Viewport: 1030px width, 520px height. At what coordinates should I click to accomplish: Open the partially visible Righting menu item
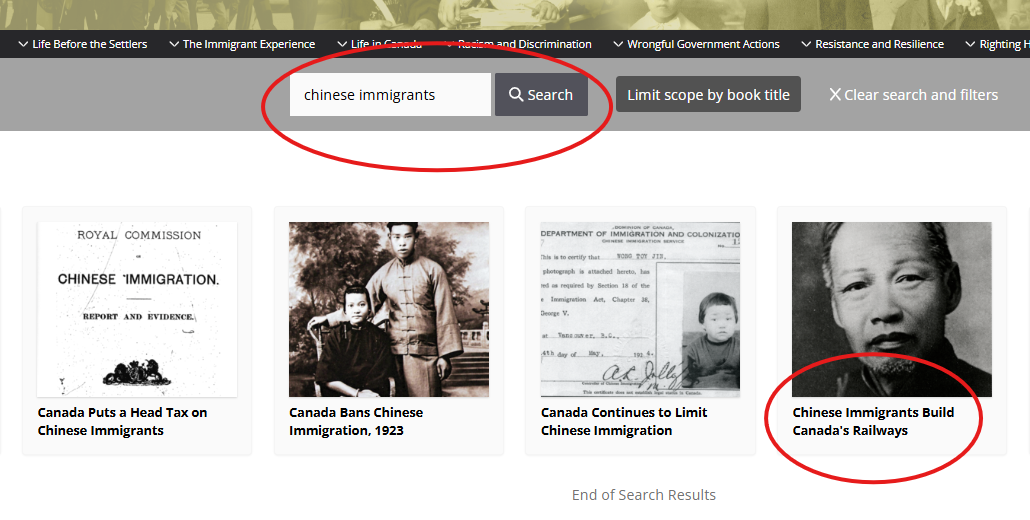point(997,44)
